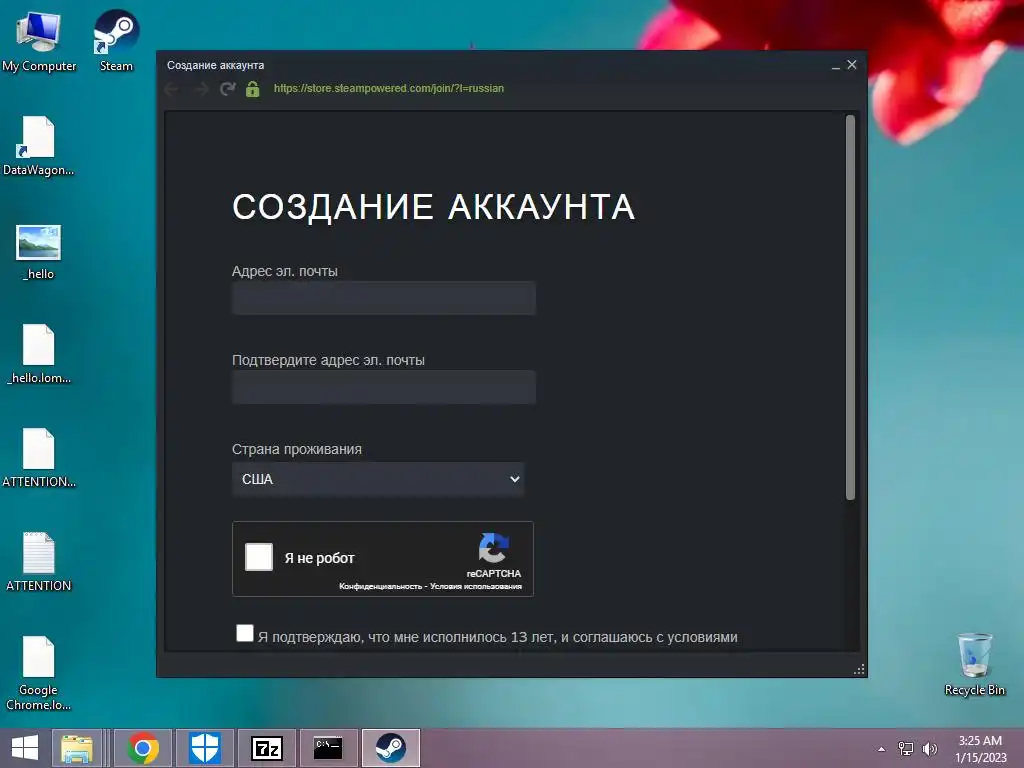Click the green padlock security icon

pos(253,88)
